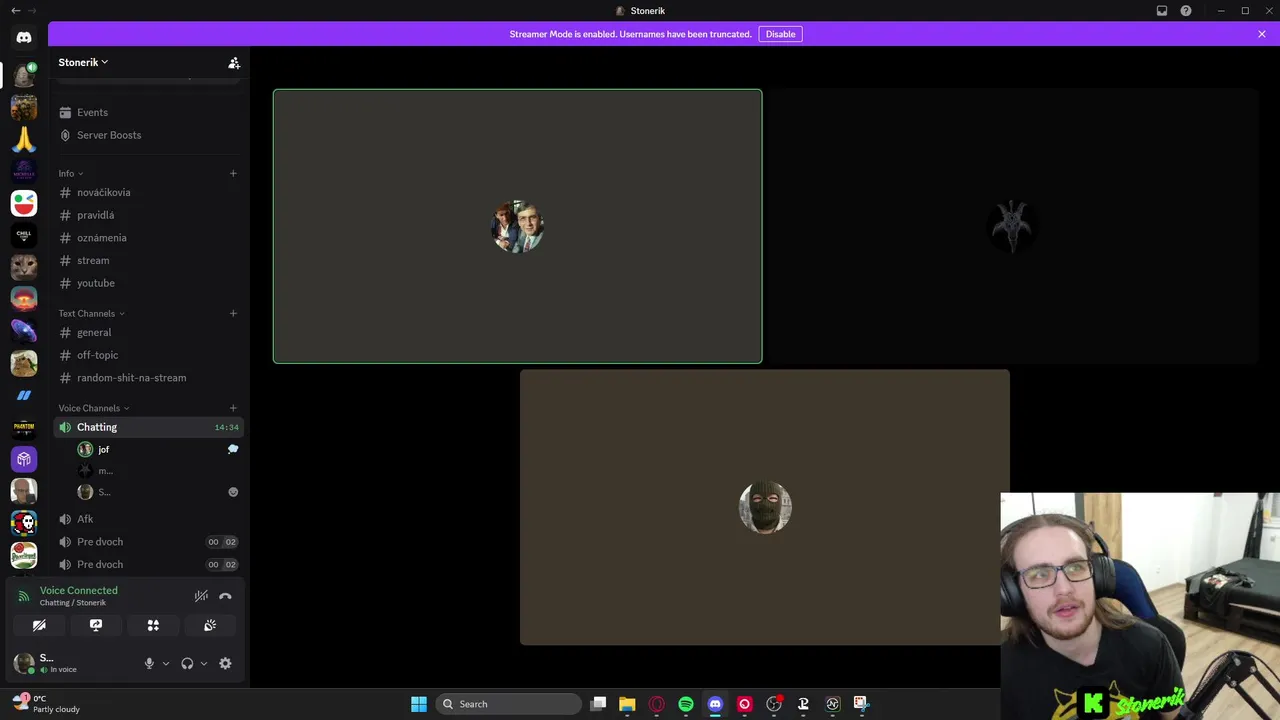Screen dimensions: 1280x720
Task: Add channel to Text Channels category
Action: [233, 313]
